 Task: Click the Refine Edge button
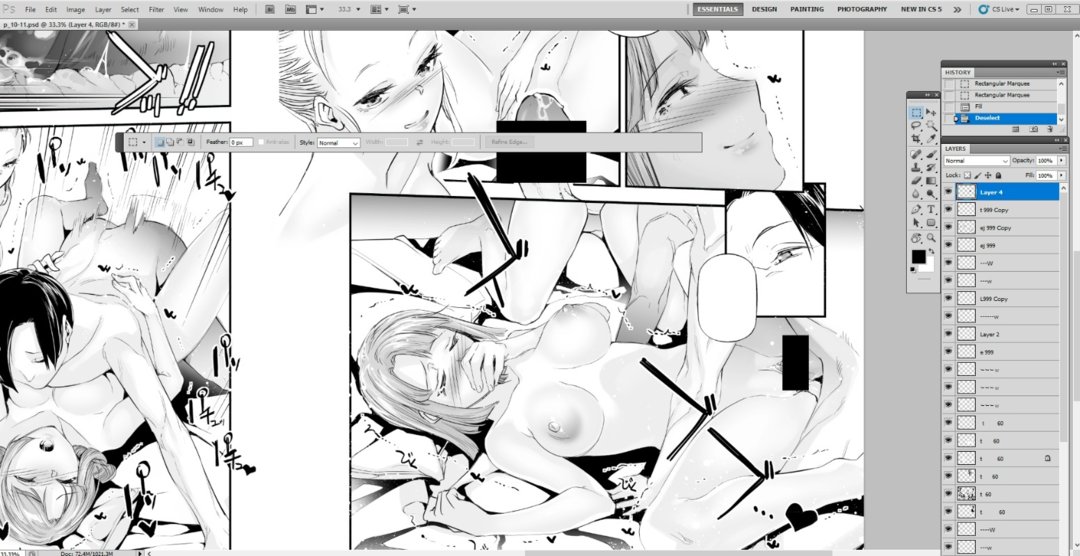[509, 142]
